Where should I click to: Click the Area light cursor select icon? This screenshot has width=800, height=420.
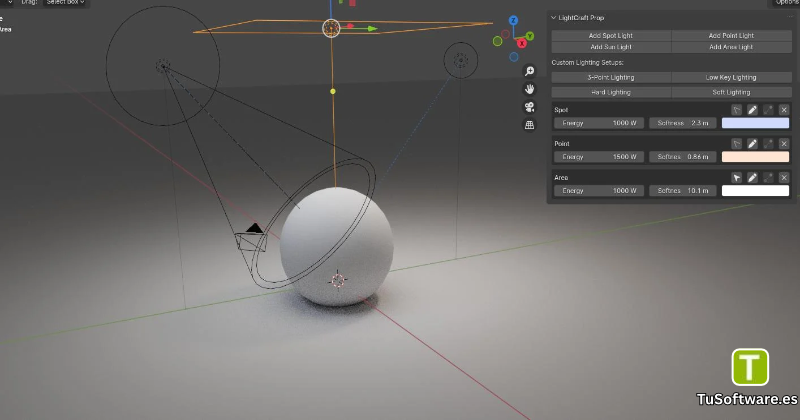pos(736,178)
